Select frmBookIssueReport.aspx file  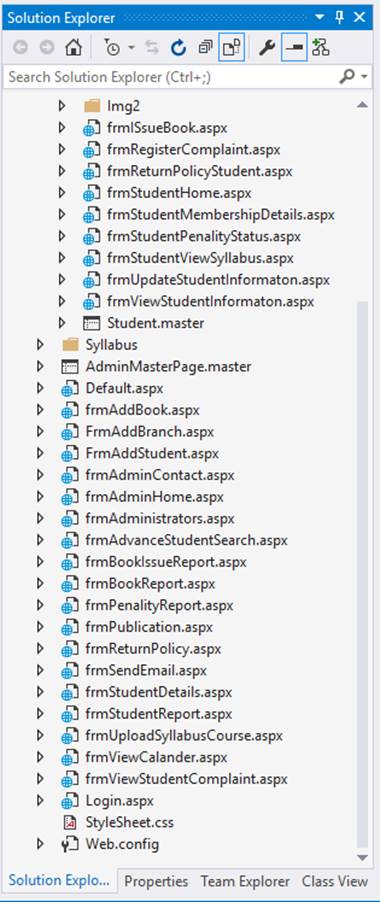tap(166, 562)
